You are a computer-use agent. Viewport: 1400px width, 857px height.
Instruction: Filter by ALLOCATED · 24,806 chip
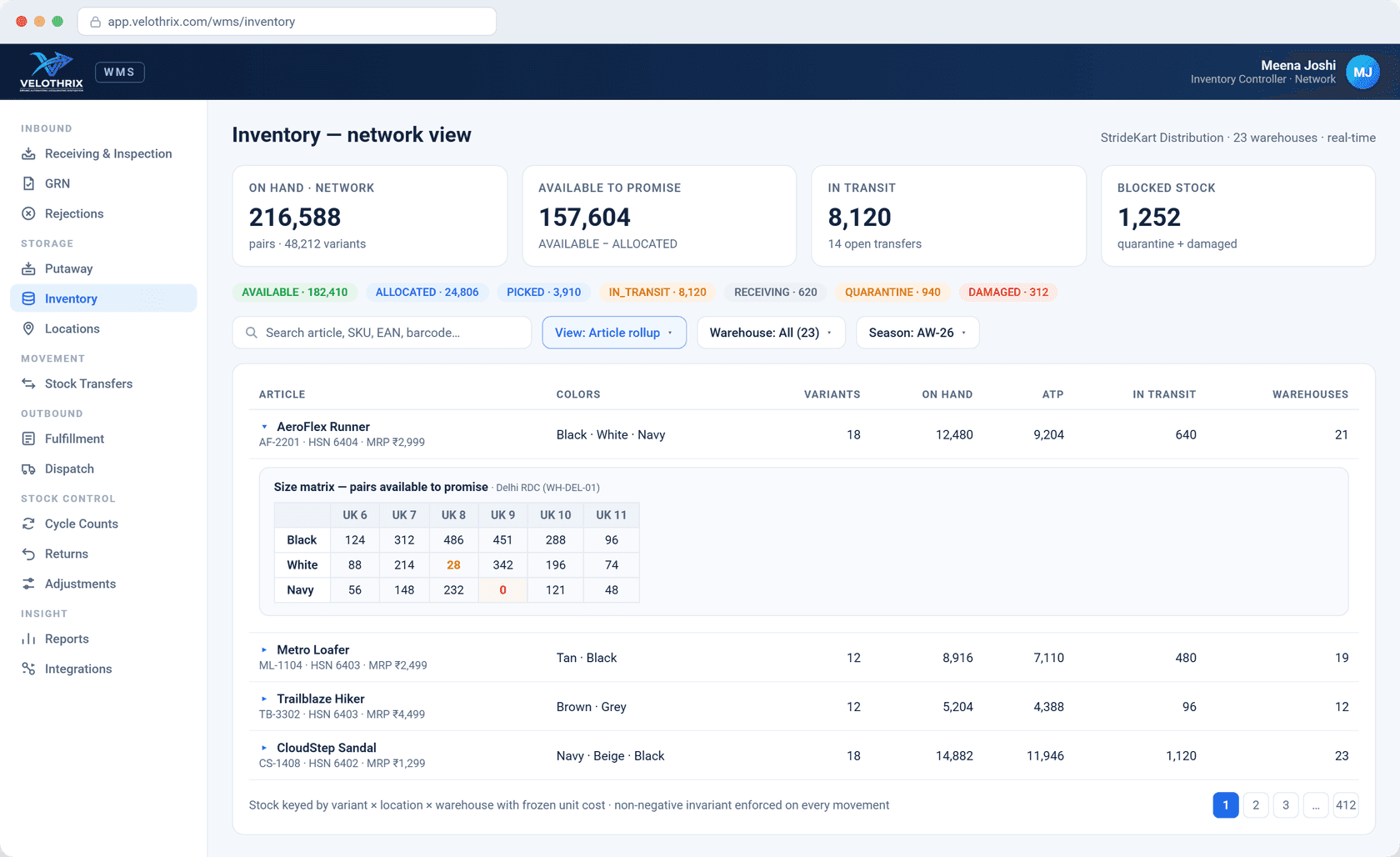(x=427, y=293)
